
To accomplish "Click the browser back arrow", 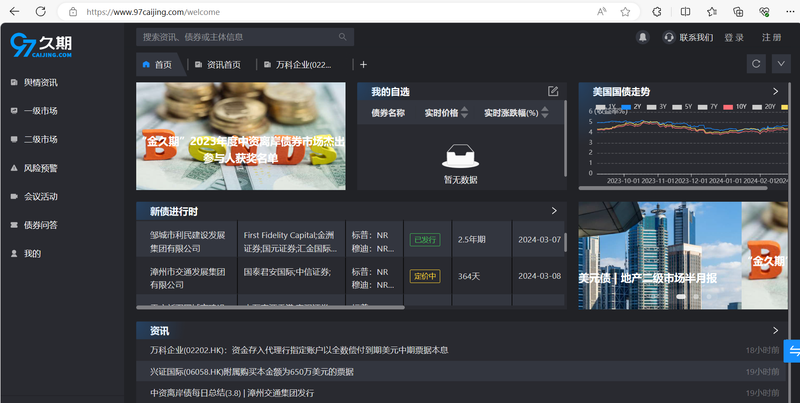I will click(x=14, y=11).
